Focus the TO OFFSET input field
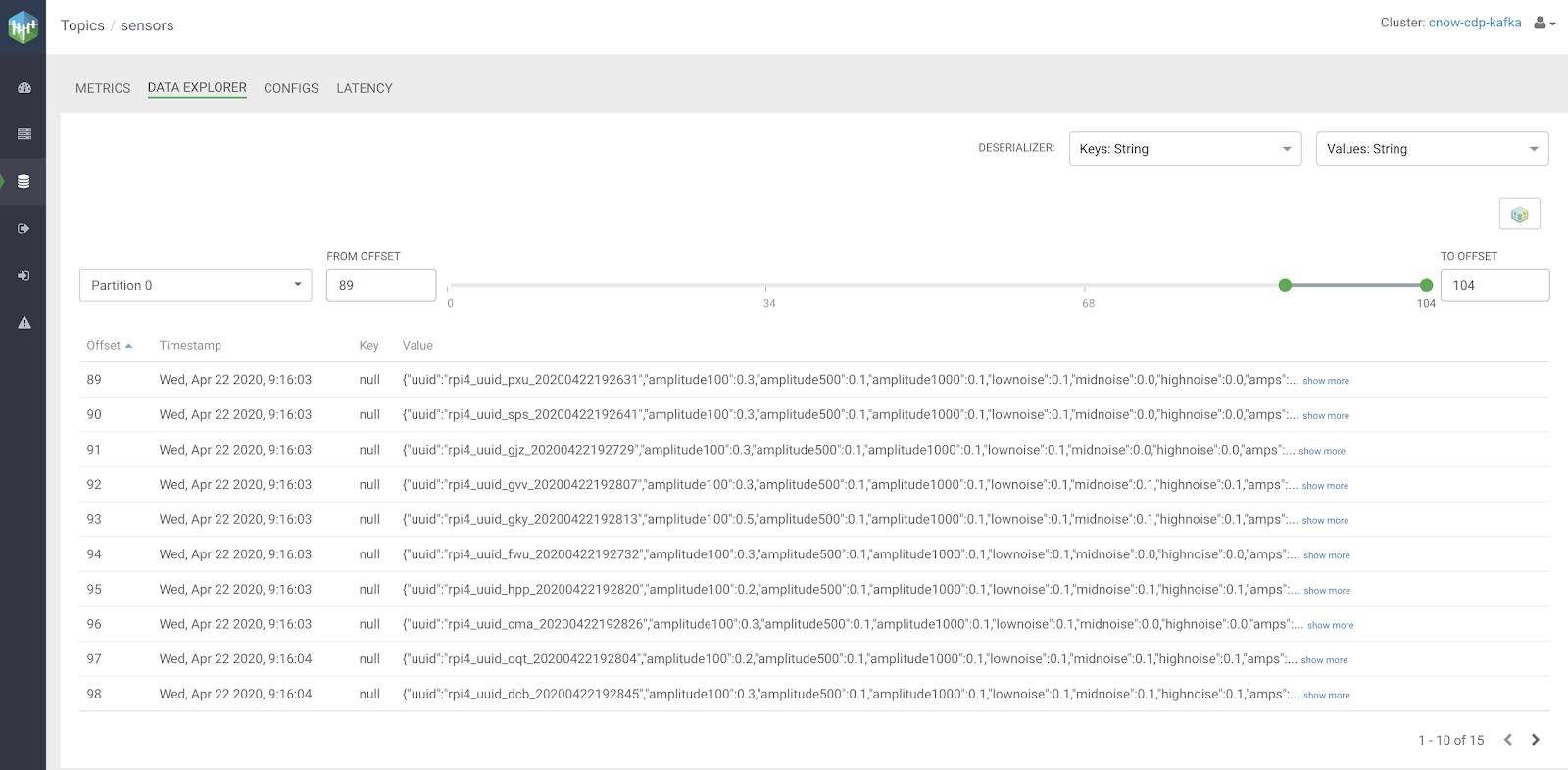The image size is (1568, 770). (x=1494, y=285)
